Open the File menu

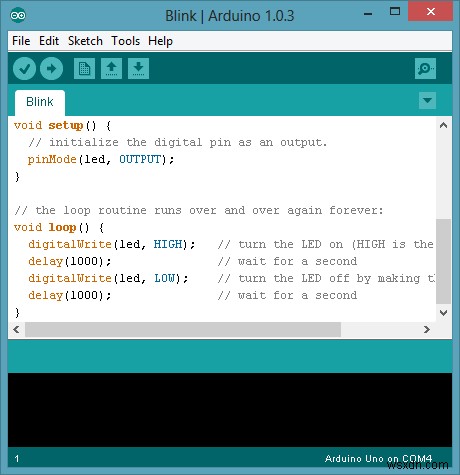tap(21, 41)
